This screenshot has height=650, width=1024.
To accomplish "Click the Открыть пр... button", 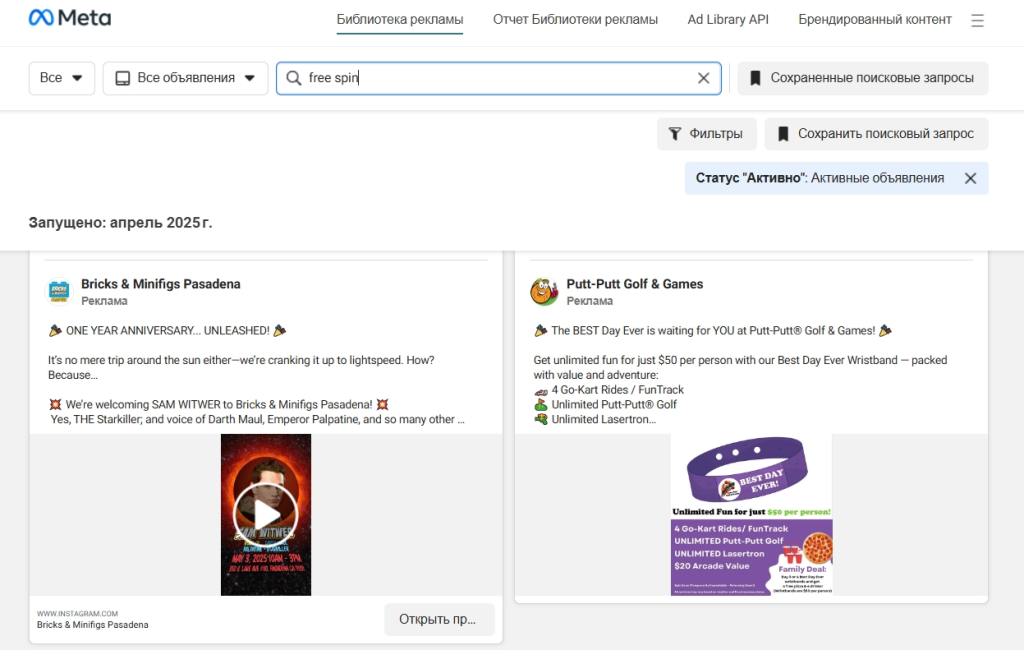I will pyautogui.click(x=439, y=619).
